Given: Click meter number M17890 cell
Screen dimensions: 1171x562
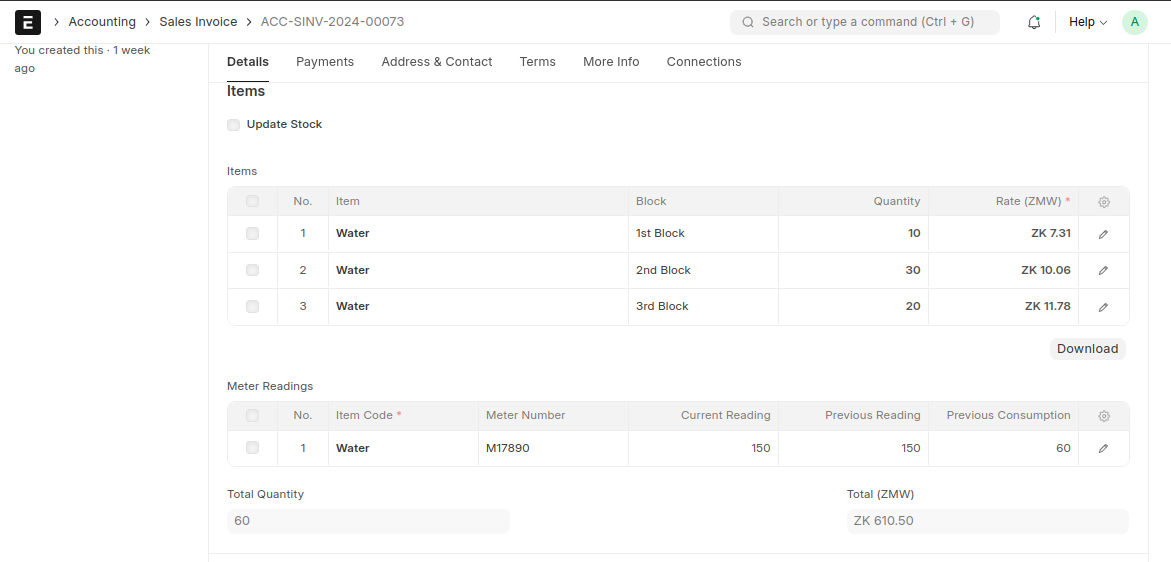Looking at the screenshot, I should point(553,449).
